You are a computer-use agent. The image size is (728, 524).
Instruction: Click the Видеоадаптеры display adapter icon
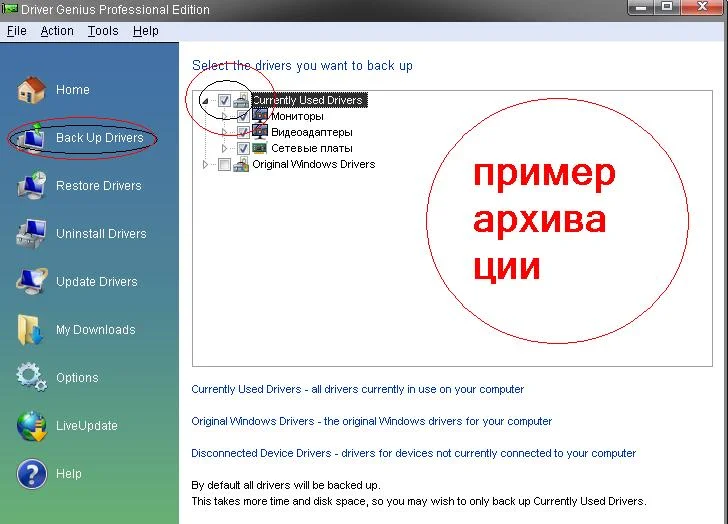[260, 132]
